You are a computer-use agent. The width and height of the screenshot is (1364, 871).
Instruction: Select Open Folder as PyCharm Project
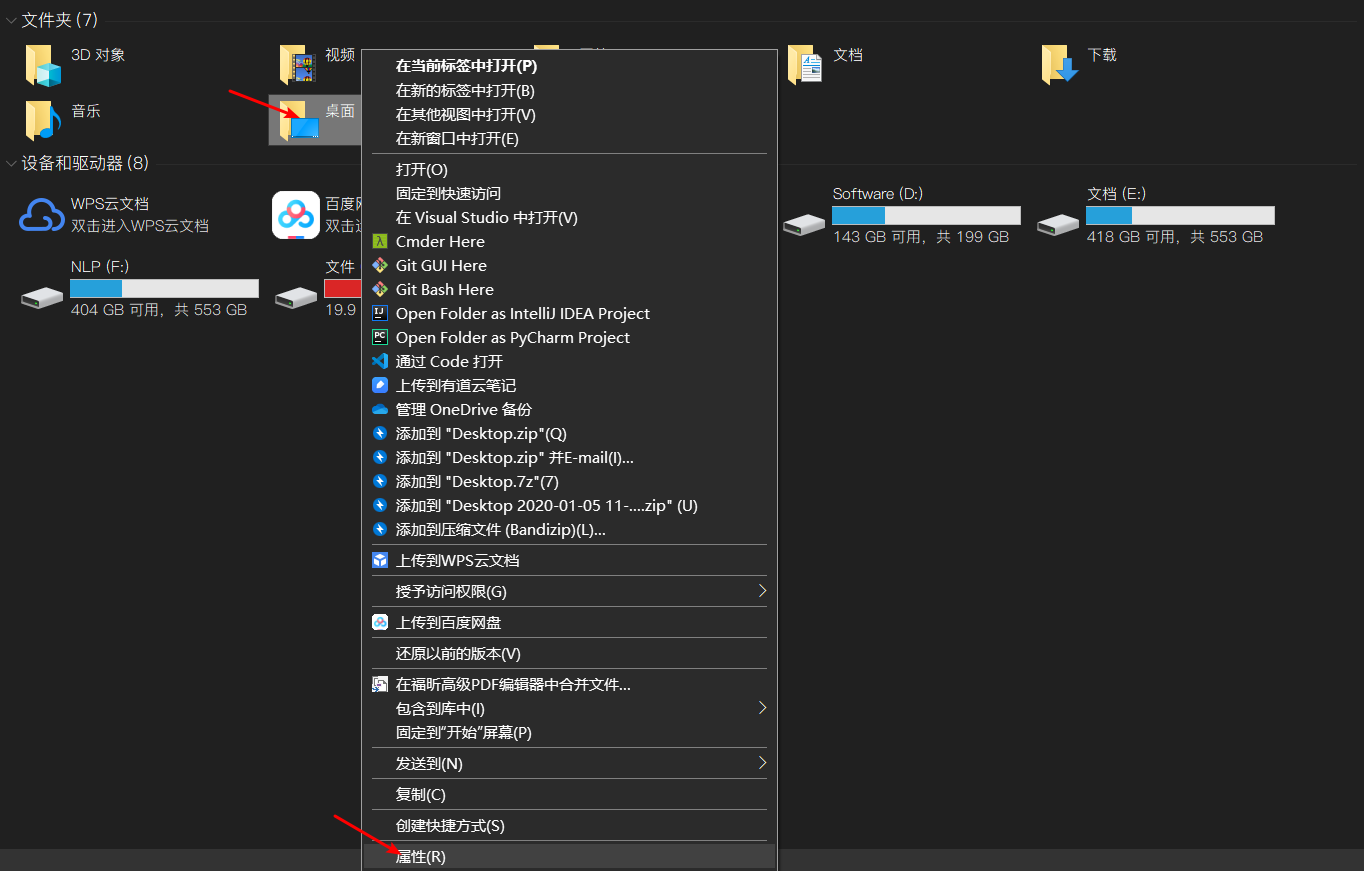click(x=512, y=337)
